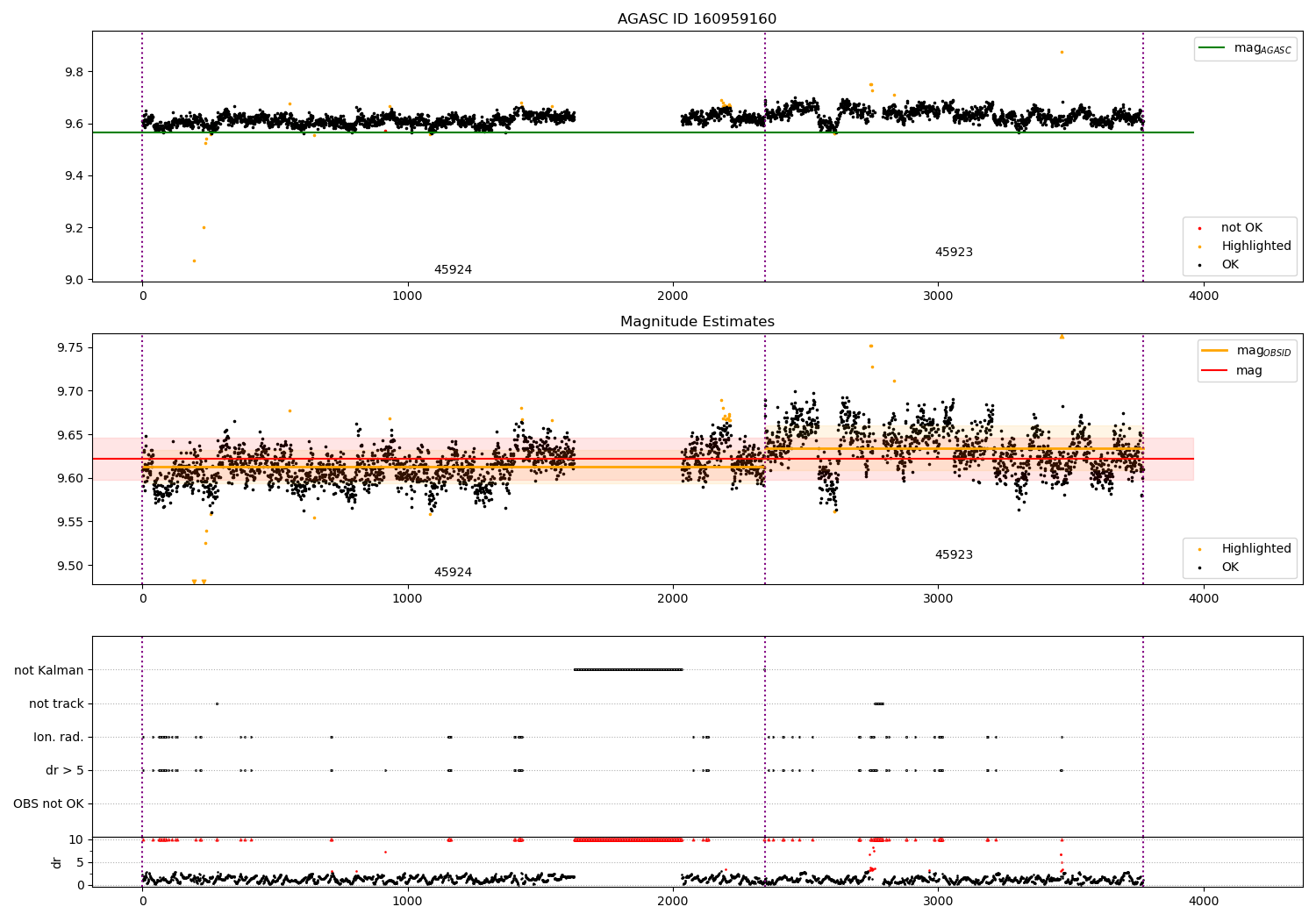Click the green line sample in the top legend
The image size is (1316, 921).
pos(1212,48)
